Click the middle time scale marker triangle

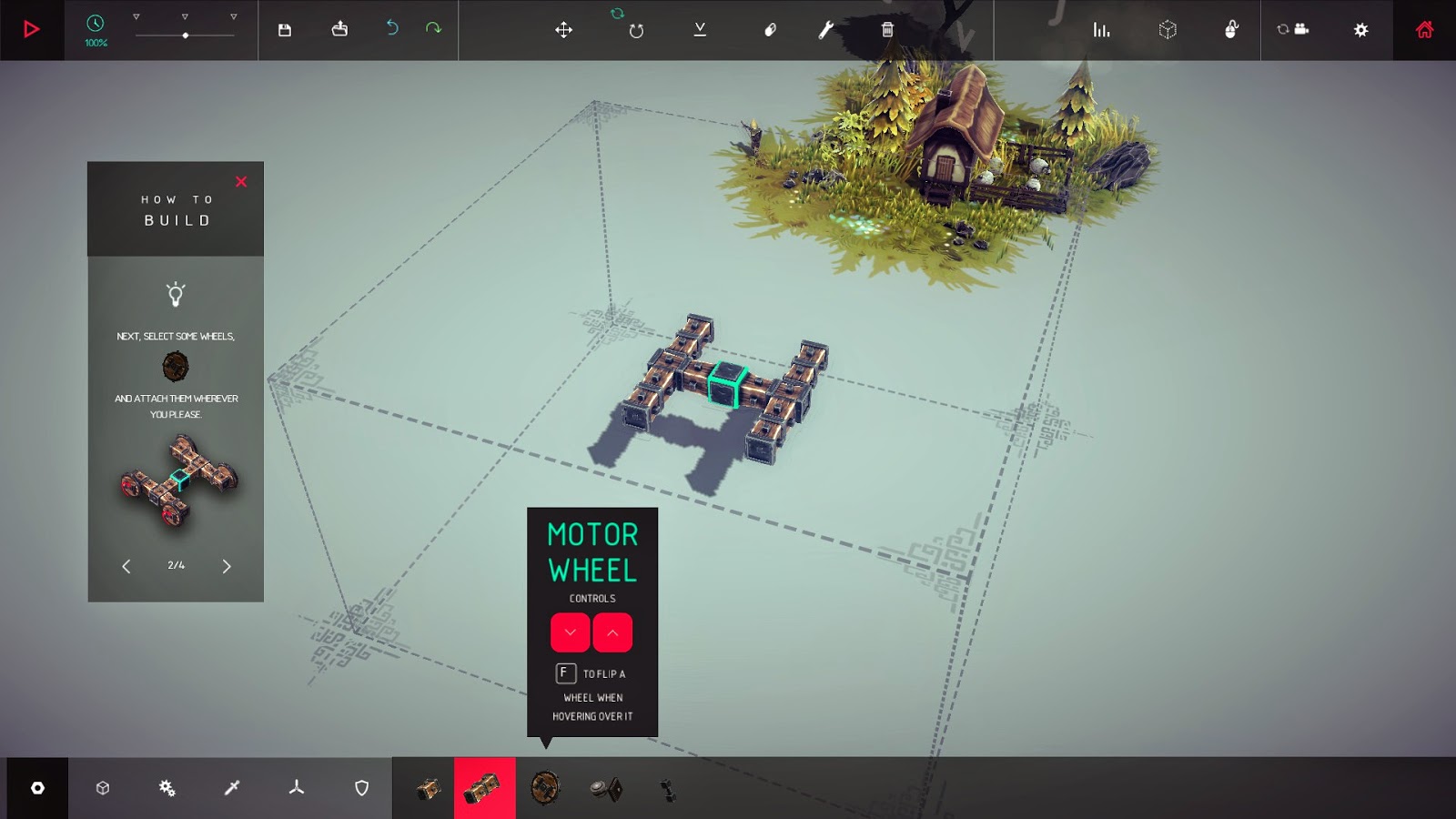click(x=185, y=17)
